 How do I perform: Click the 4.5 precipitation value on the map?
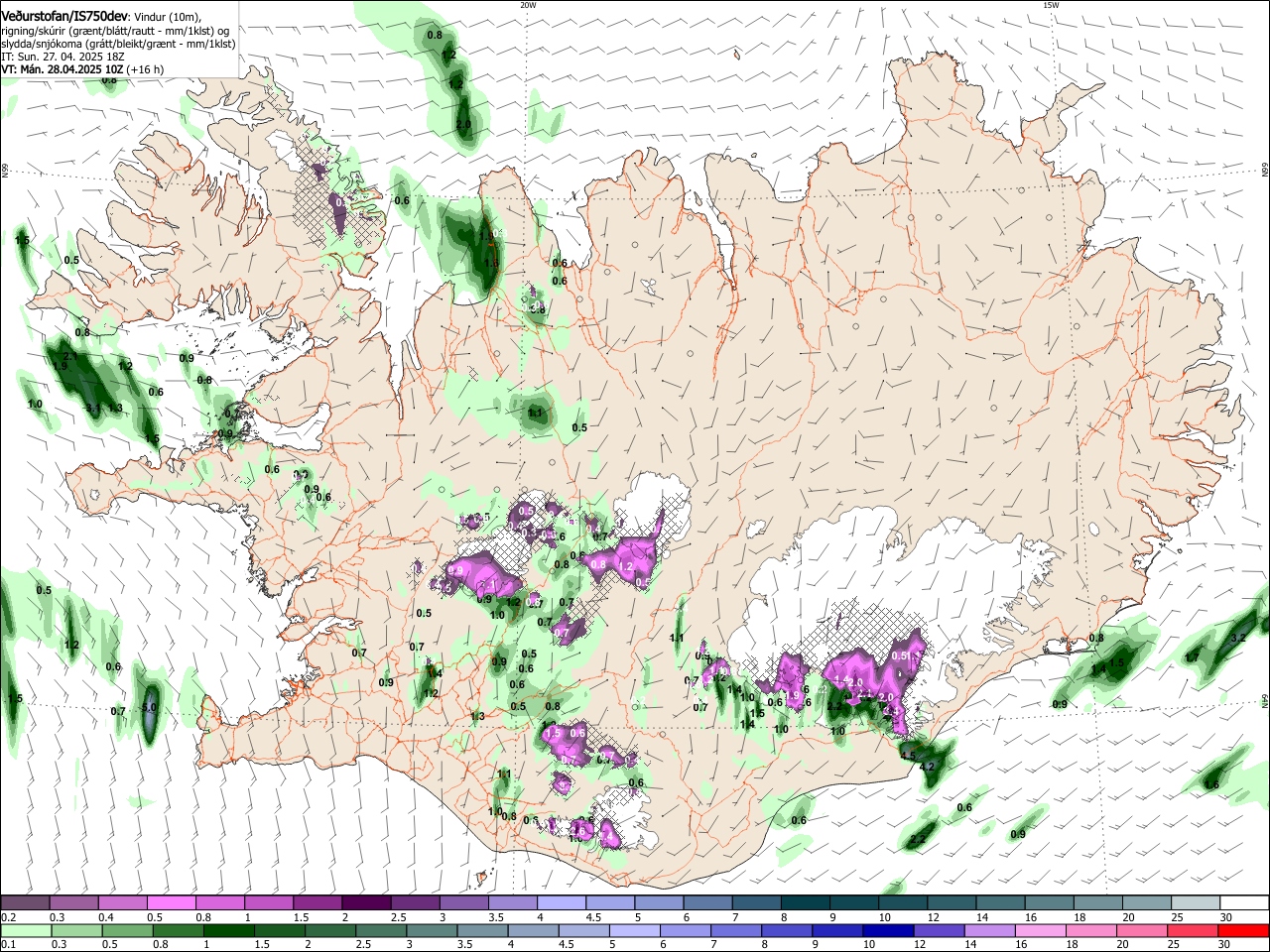(908, 755)
